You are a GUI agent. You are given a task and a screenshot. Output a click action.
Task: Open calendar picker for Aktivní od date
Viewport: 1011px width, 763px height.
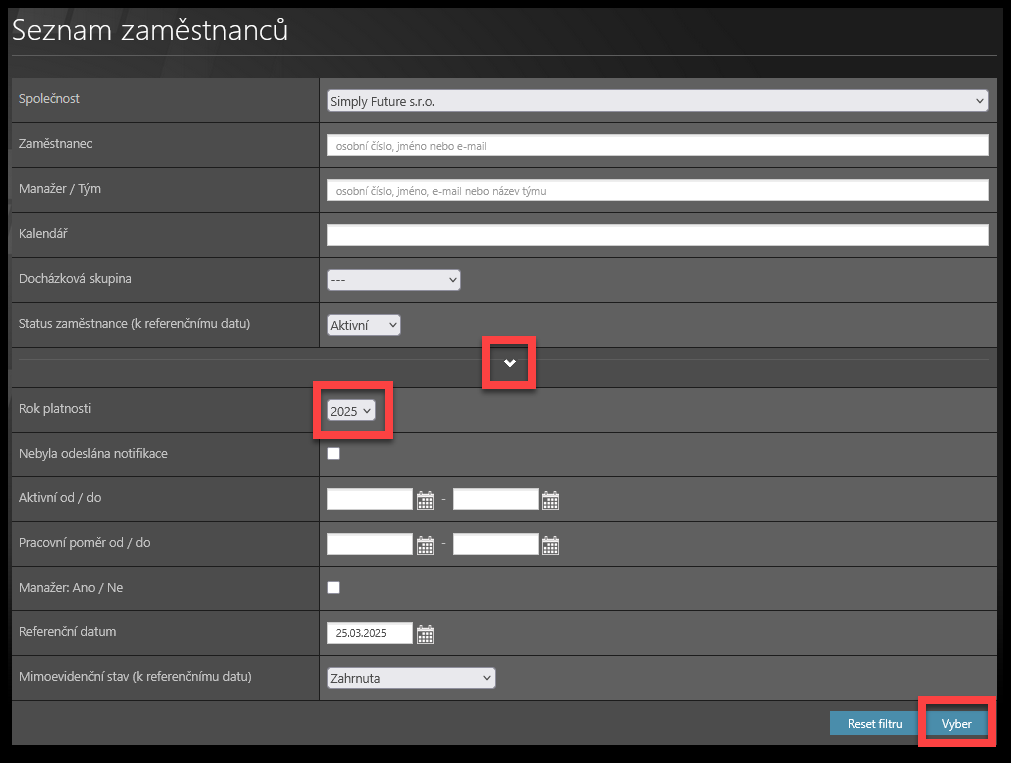click(425, 500)
